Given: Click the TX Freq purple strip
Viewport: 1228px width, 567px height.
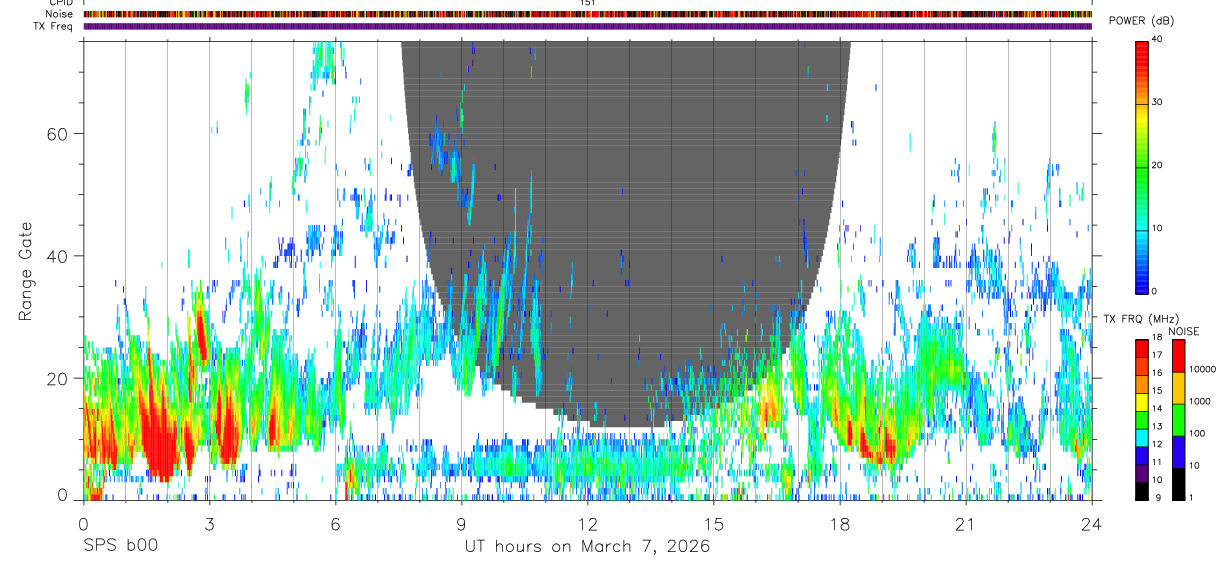Looking at the screenshot, I should [x=587, y=26].
